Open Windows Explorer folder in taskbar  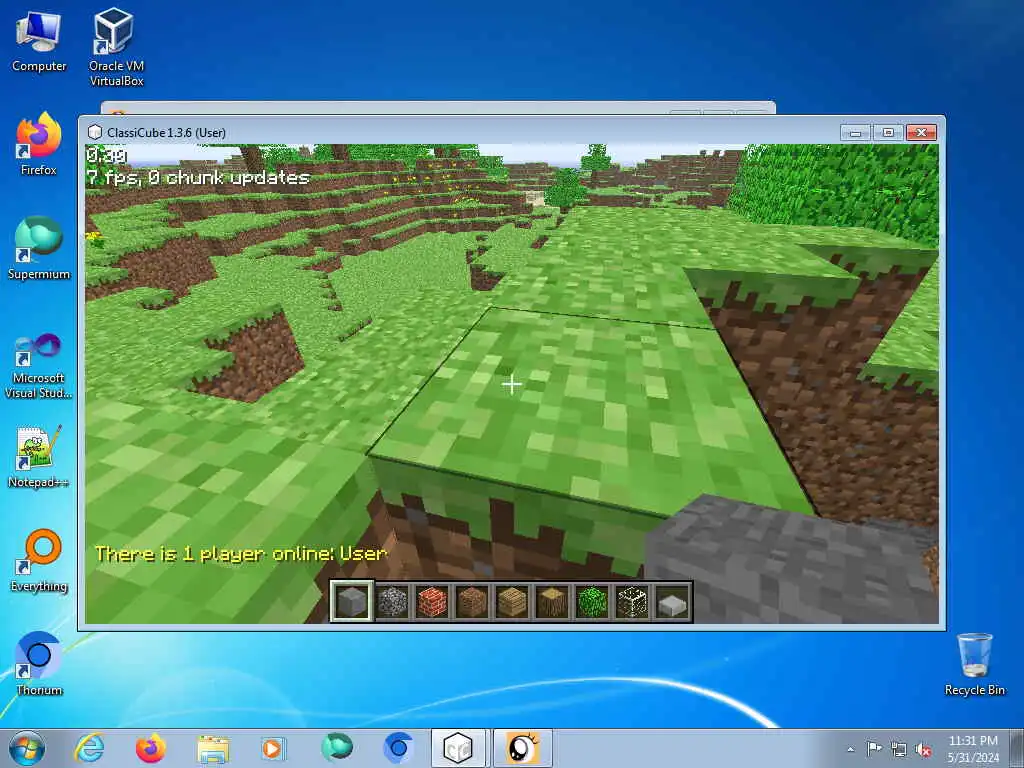click(213, 748)
